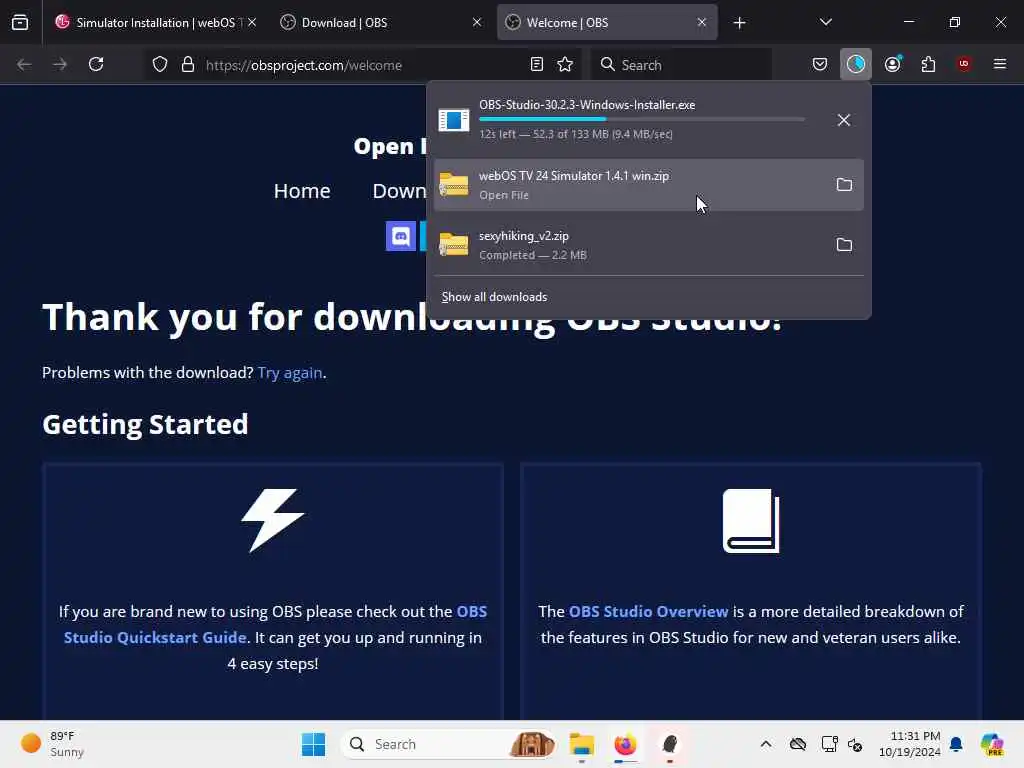
Task: Open Firefox from taskbar
Action: pyautogui.click(x=625, y=744)
